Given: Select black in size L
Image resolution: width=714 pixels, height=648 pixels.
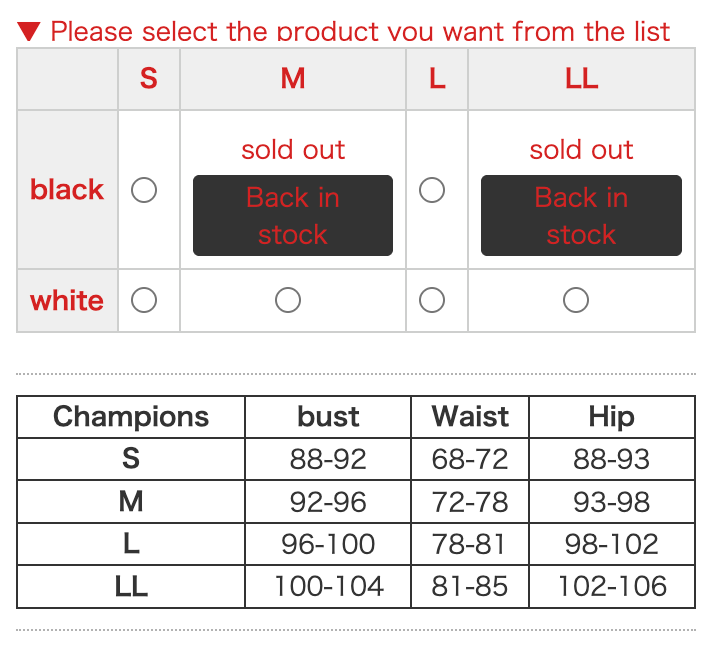Looking at the screenshot, I should tap(432, 190).
